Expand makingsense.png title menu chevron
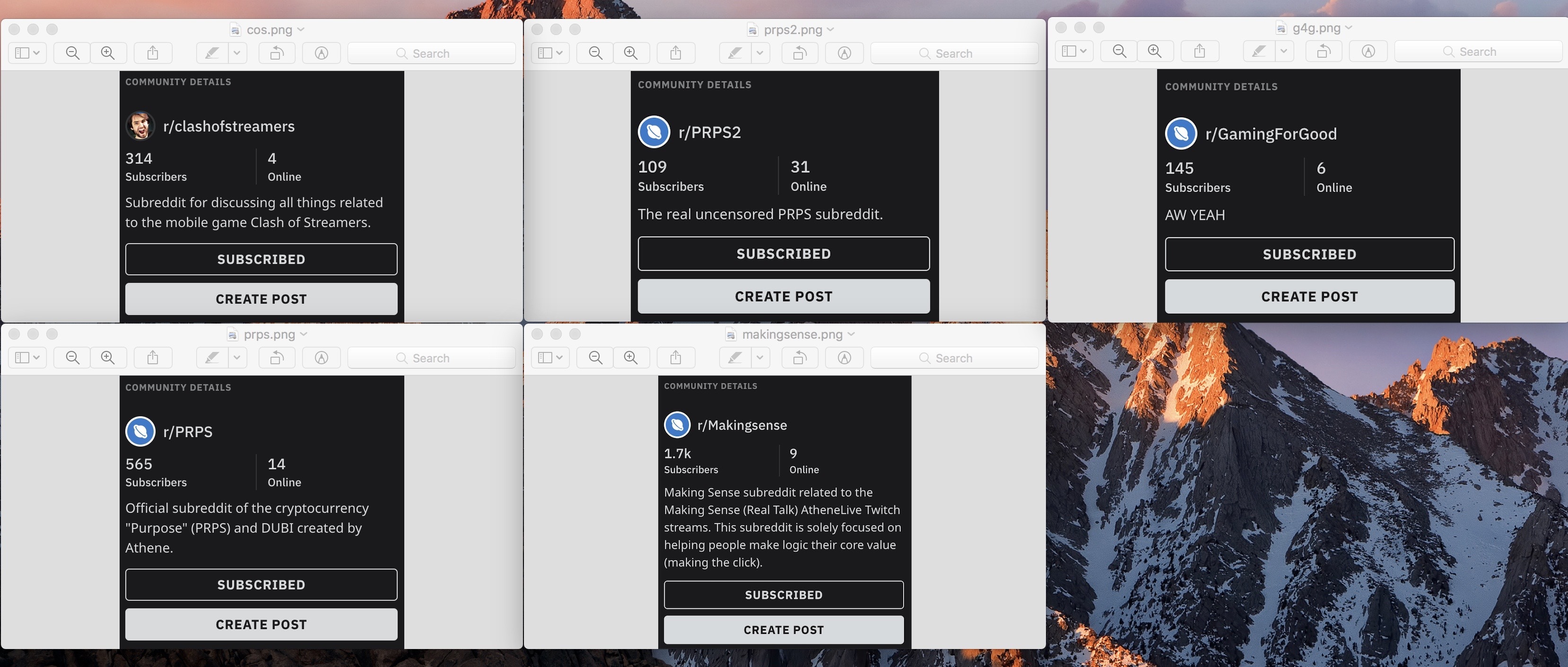The width and height of the screenshot is (1568, 667). tap(851, 334)
